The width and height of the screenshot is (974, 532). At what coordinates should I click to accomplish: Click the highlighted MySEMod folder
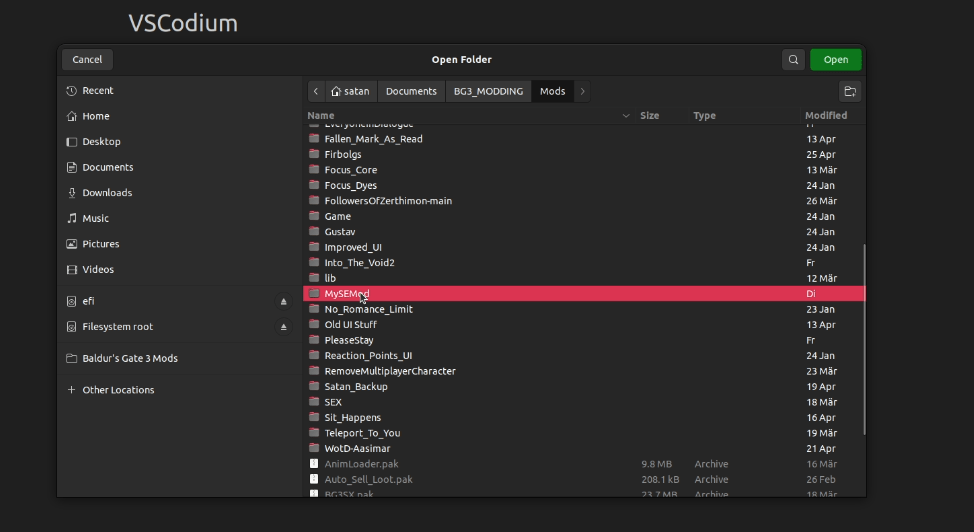pyautogui.click(x=584, y=294)
